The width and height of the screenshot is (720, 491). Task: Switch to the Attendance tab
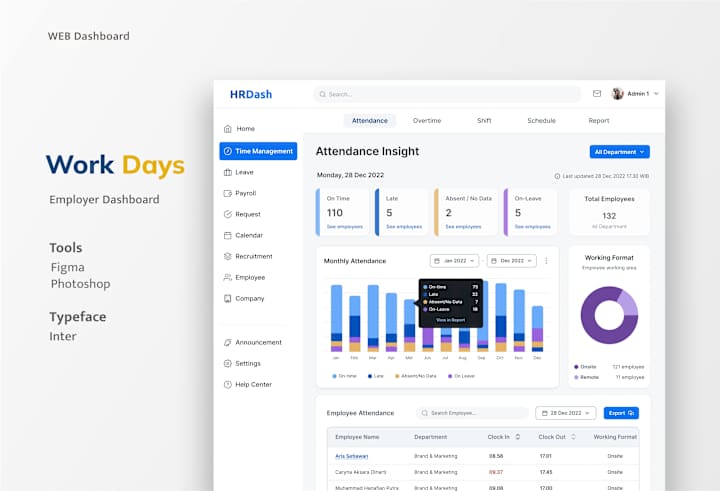pyautogui.click(x=370, y=121)
